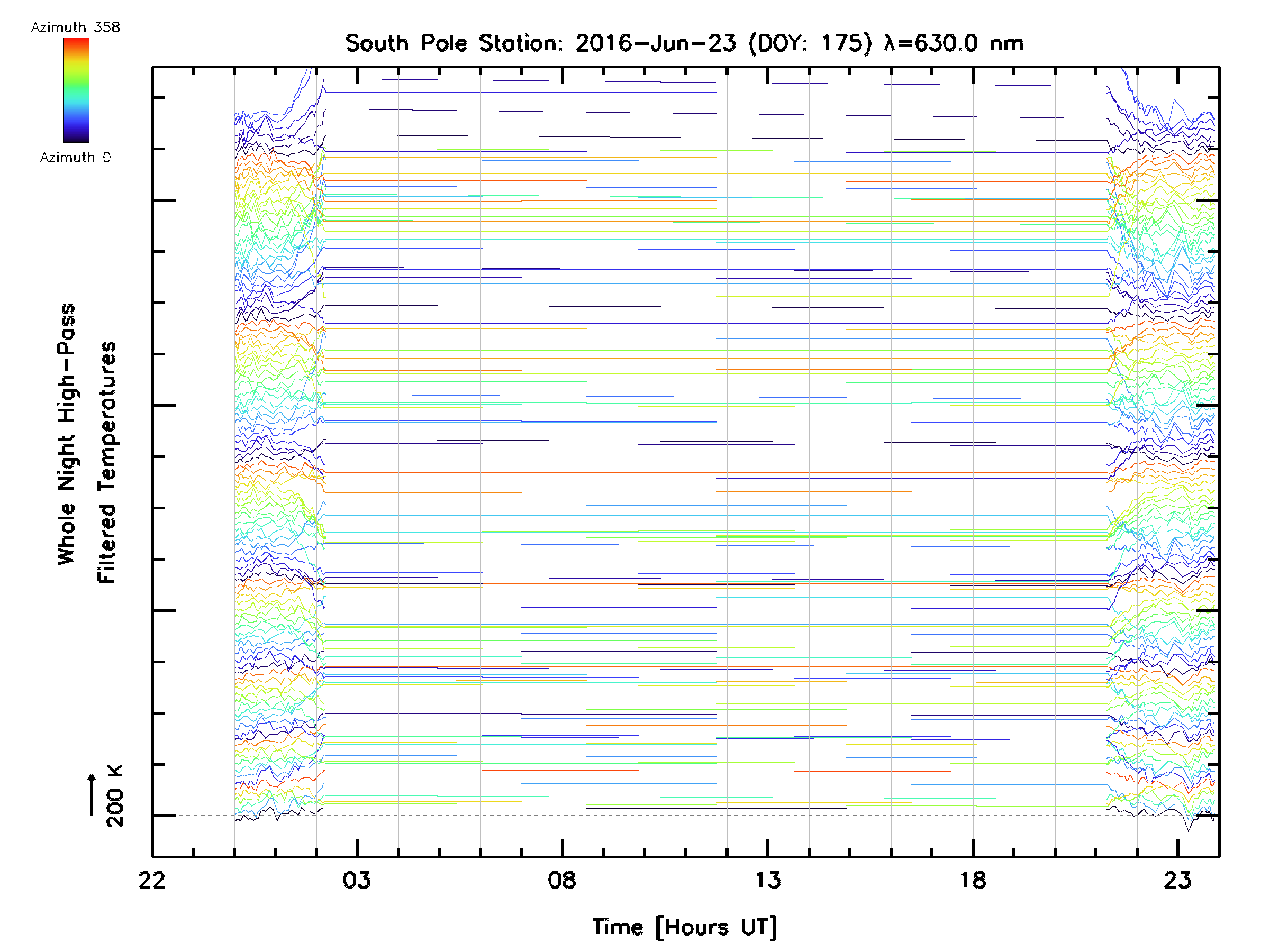Click the 'Time [Hours UT]' axis title
Screen dimensions: 1270x952
[684, 927]
